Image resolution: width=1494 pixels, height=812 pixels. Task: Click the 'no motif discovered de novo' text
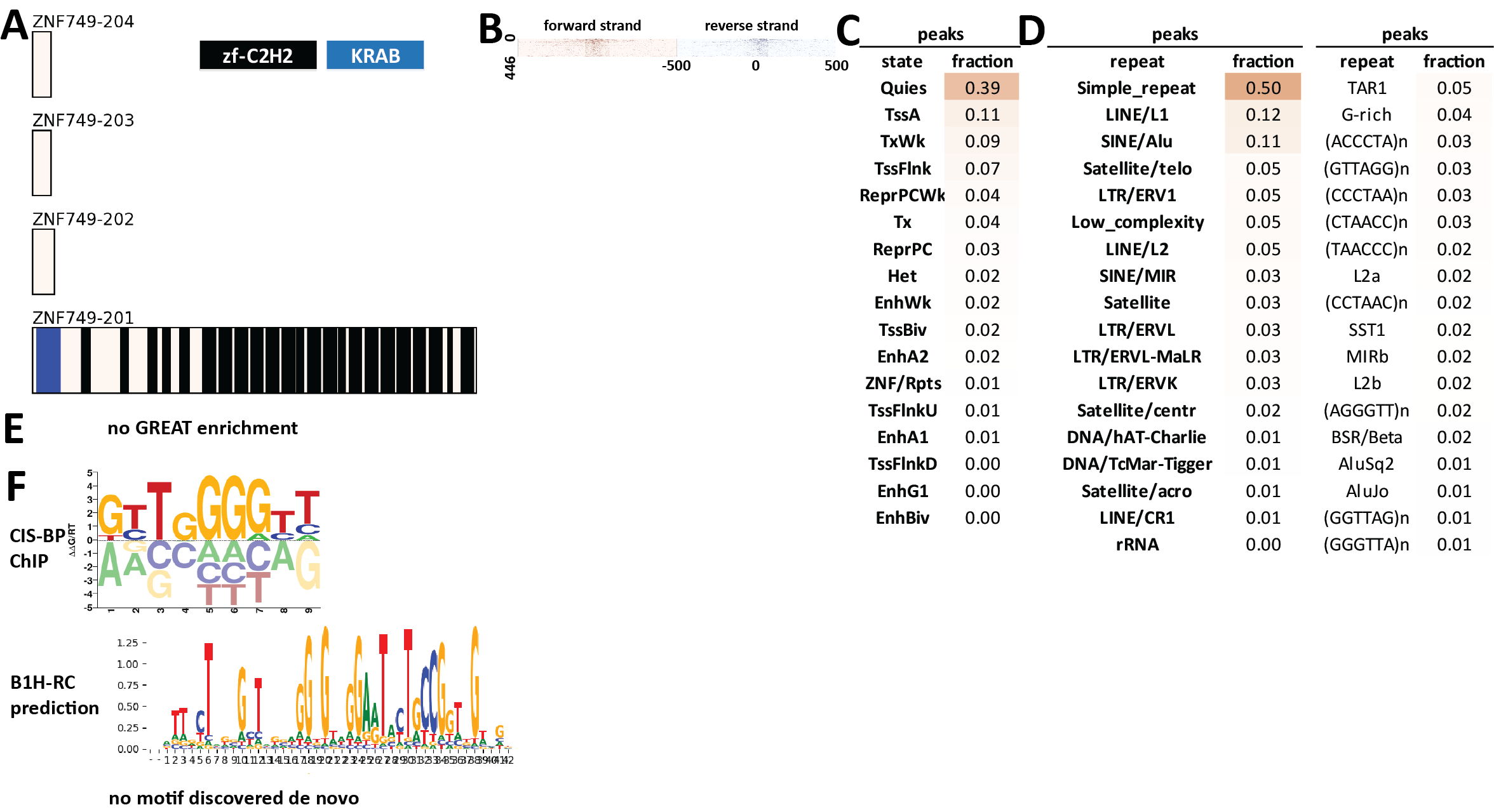[234, 797]
